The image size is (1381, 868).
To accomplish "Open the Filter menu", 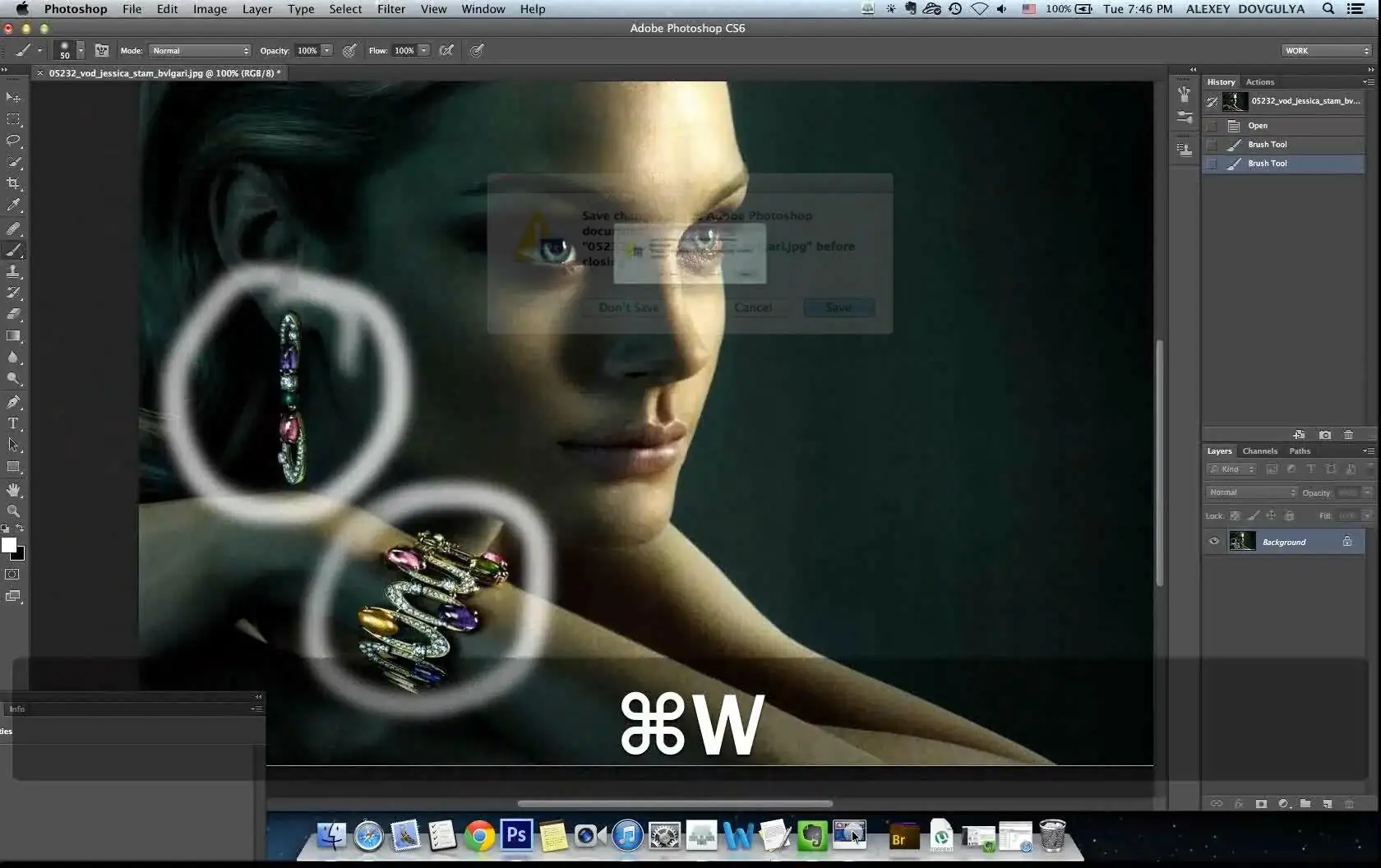I will coord(391,9).
